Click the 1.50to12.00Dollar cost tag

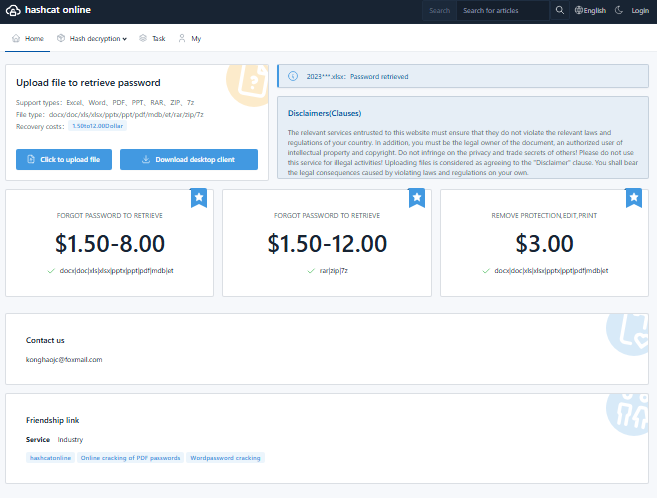98,126
